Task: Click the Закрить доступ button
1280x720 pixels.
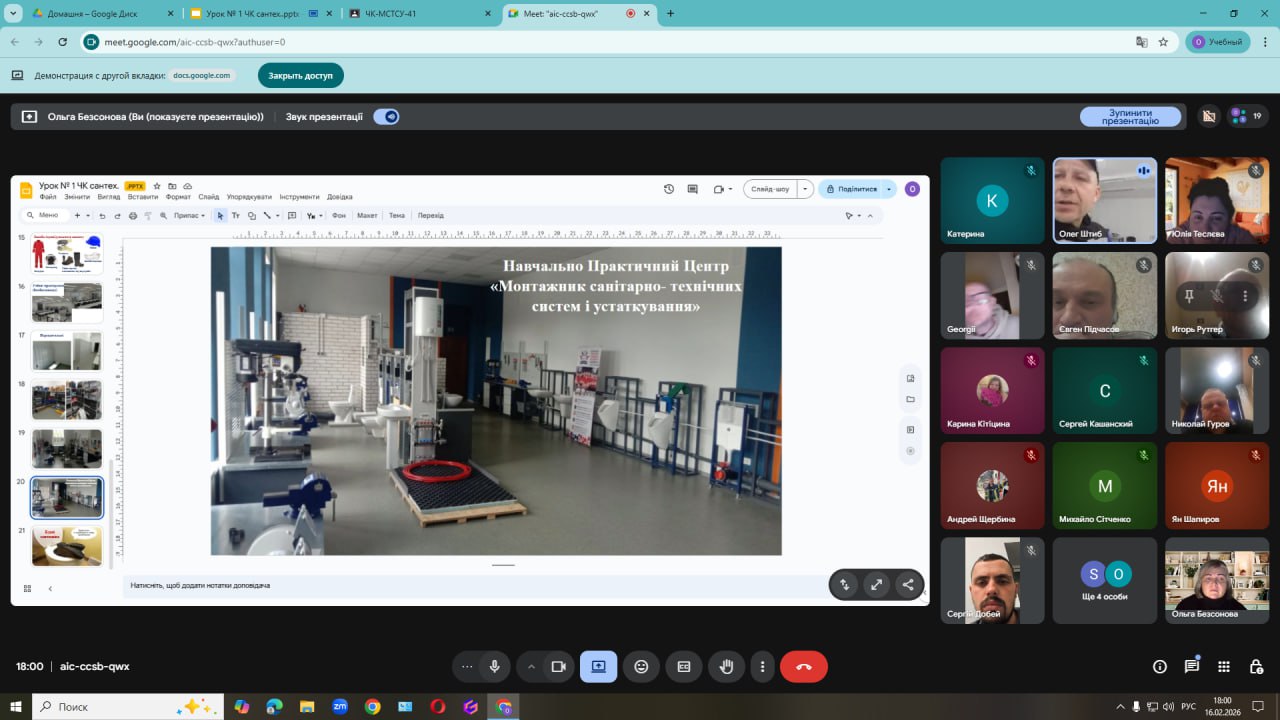Action: (300, 76)
